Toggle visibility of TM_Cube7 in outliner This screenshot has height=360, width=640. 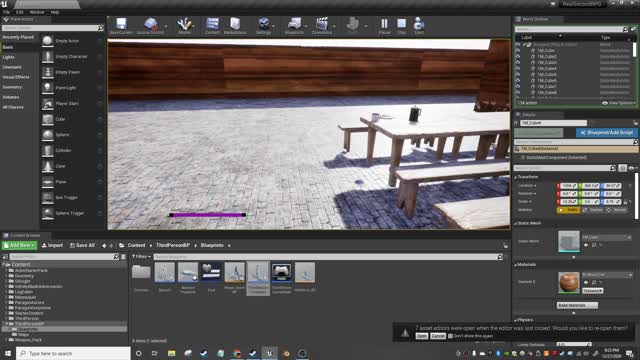[x=518, y=87]
